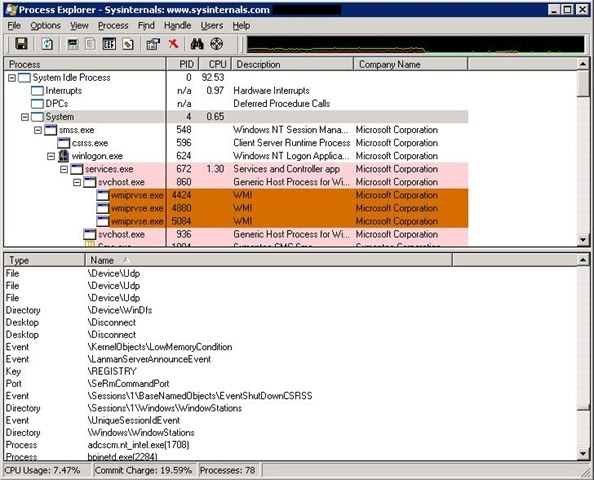Sort handles by the Type column header

point(44,260)
